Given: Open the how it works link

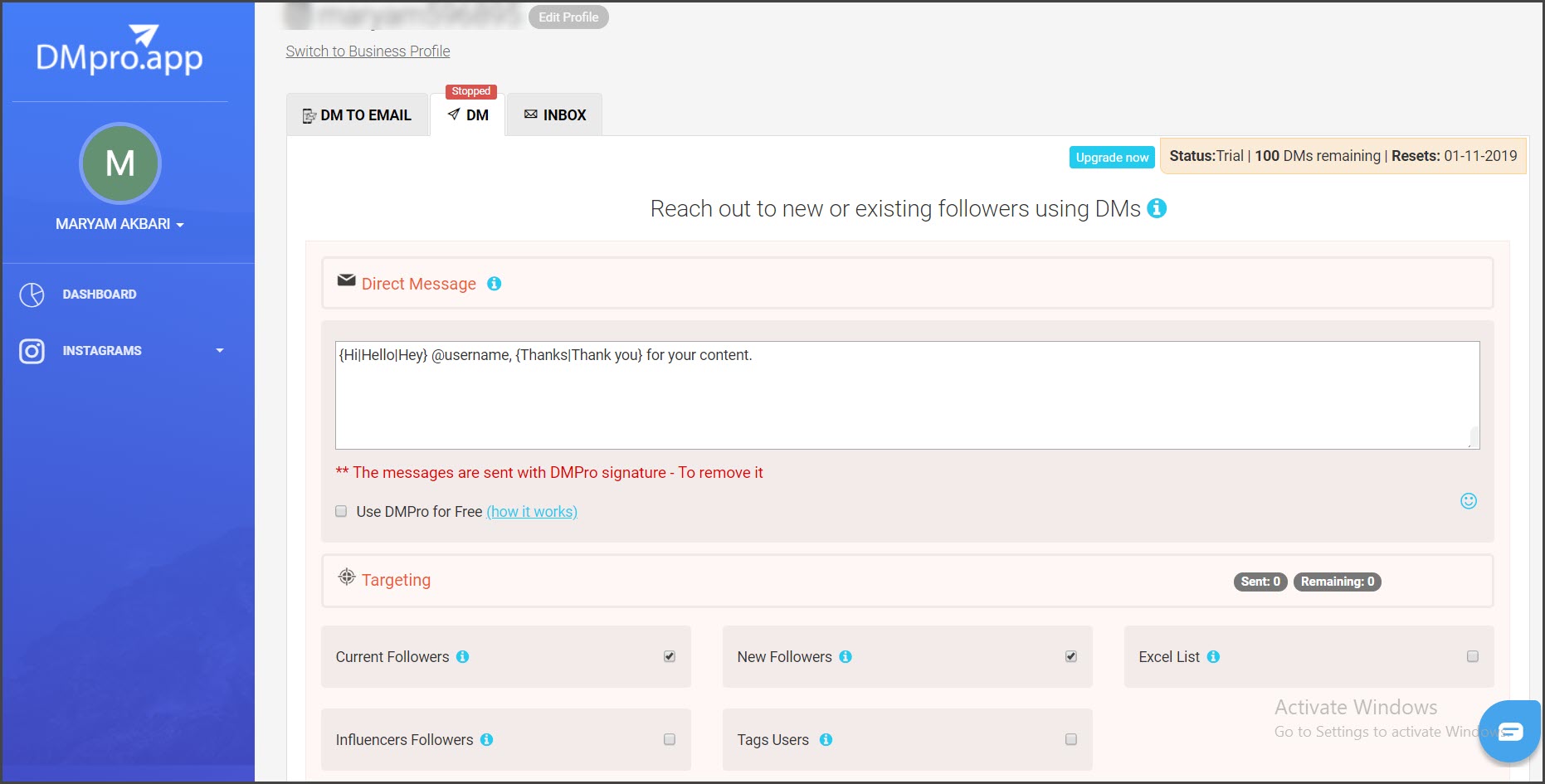Looking at the screenshot, I should pyautogui.click(x=532, y=512).
